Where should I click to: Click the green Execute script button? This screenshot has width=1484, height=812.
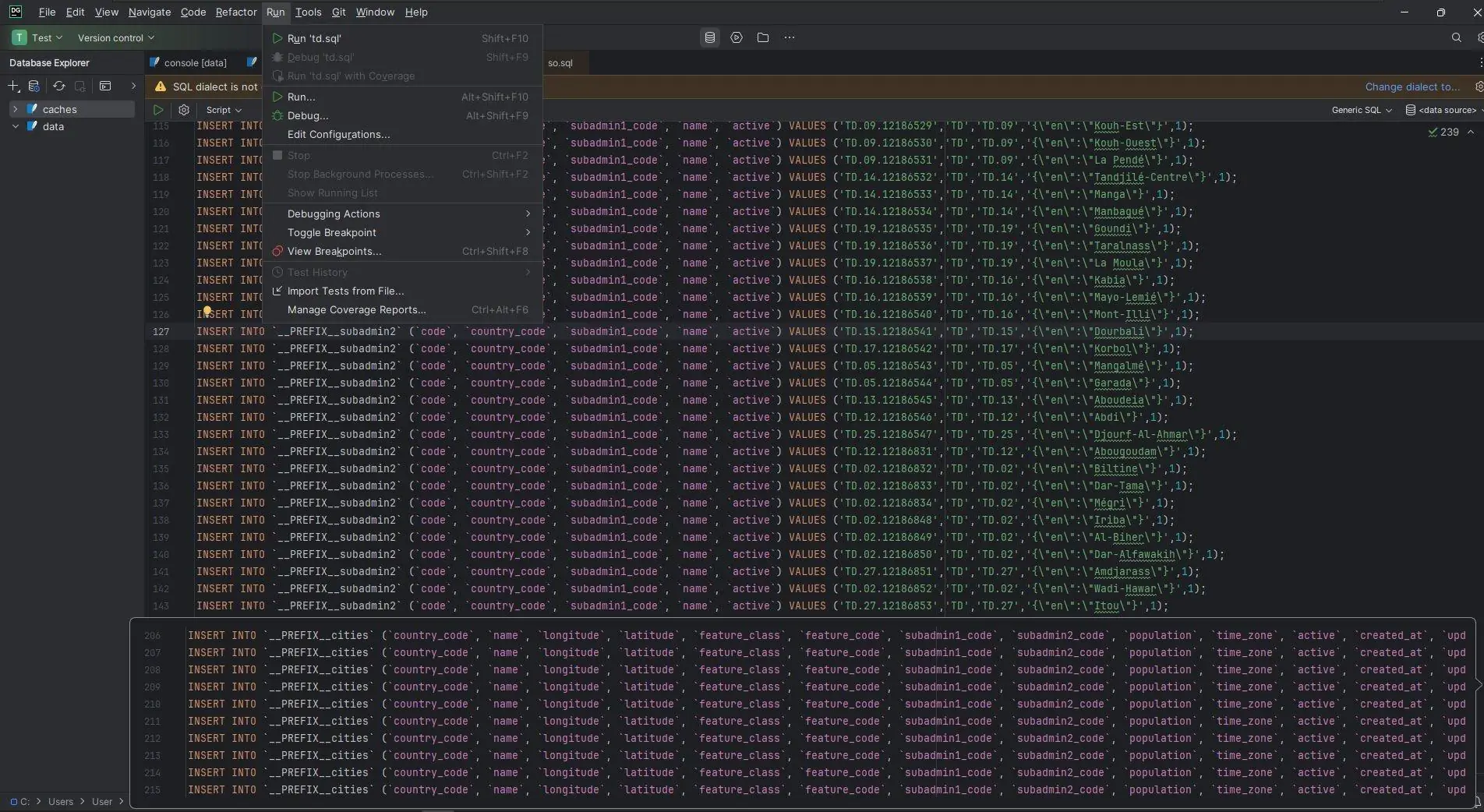[x=158, y=110]
